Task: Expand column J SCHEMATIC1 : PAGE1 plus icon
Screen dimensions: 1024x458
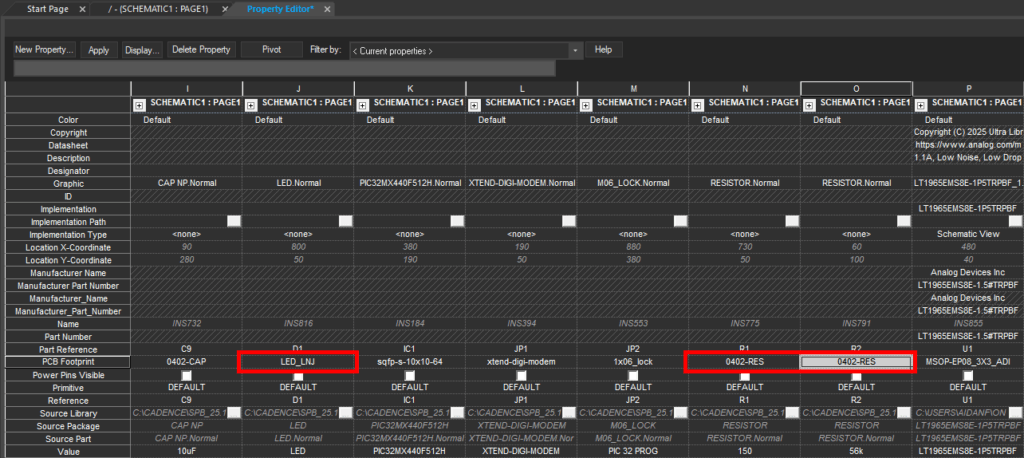Action: tap(251, 104)
